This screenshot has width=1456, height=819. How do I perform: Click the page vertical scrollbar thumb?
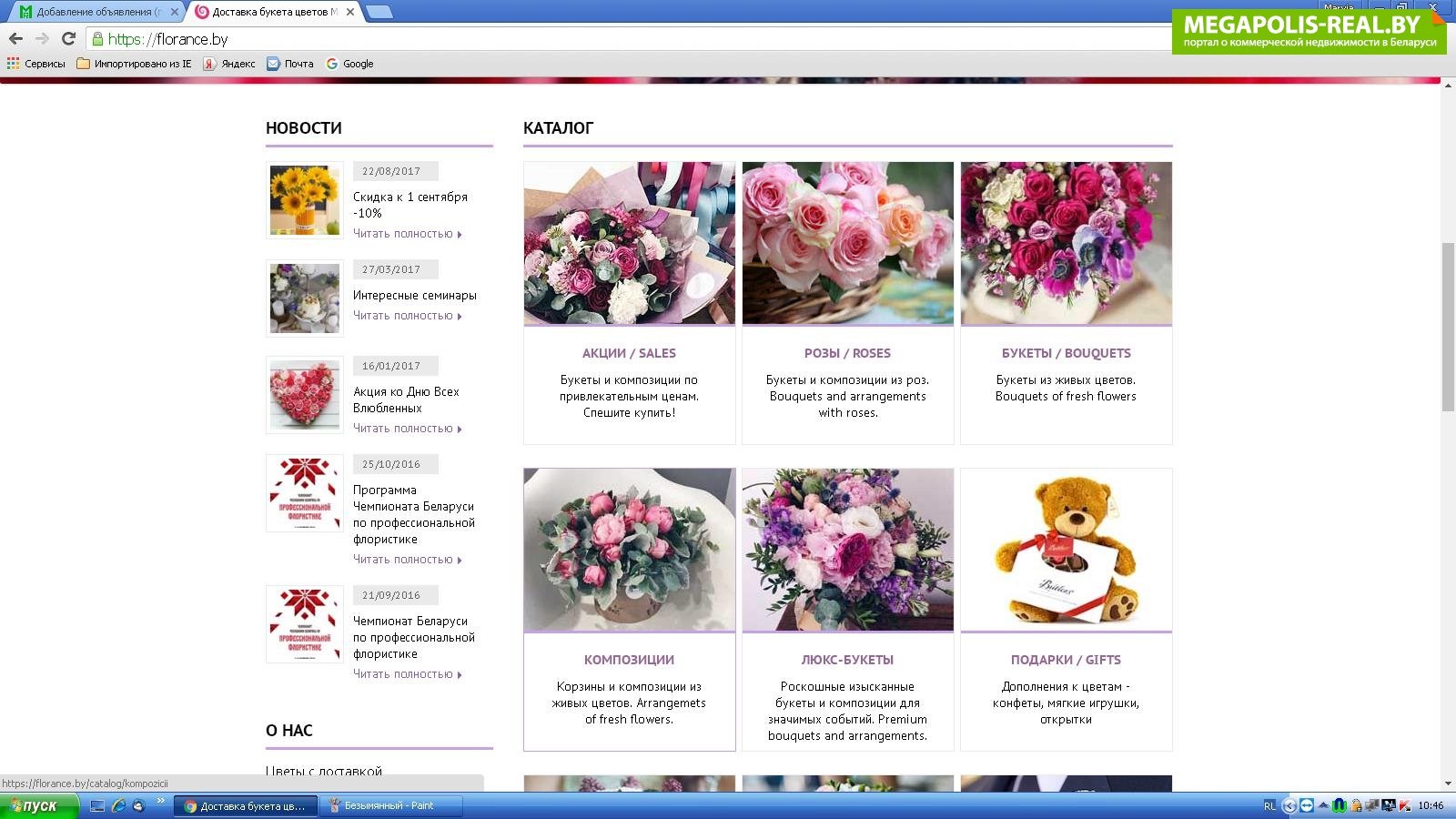click(x=1447, y=328)
